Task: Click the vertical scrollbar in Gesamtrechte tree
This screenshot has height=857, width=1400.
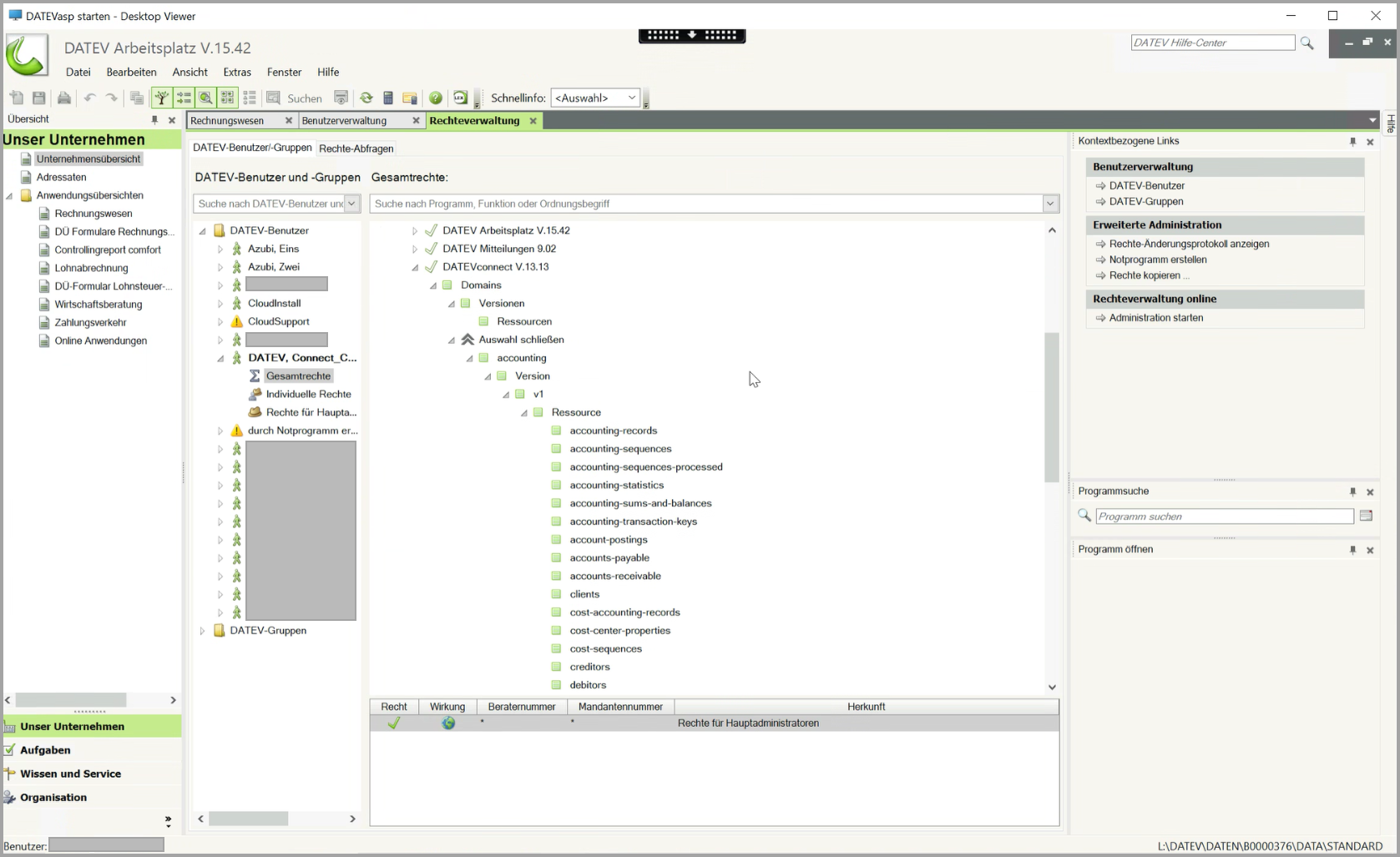Action: (1052, 406)
